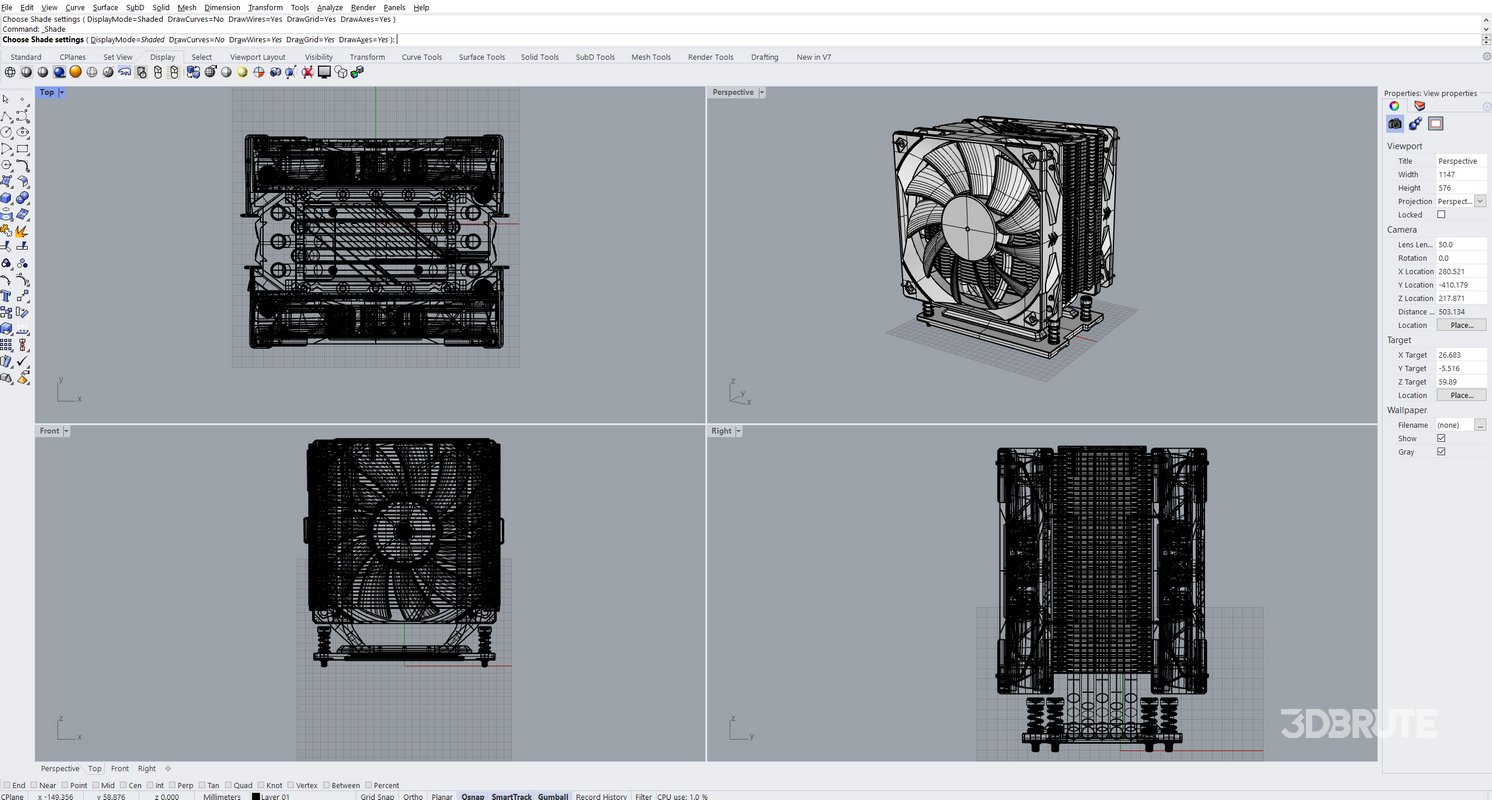Open the Circle tool in the side toolbar
This screenshot has width=1492, height=800.
point(7,131)
